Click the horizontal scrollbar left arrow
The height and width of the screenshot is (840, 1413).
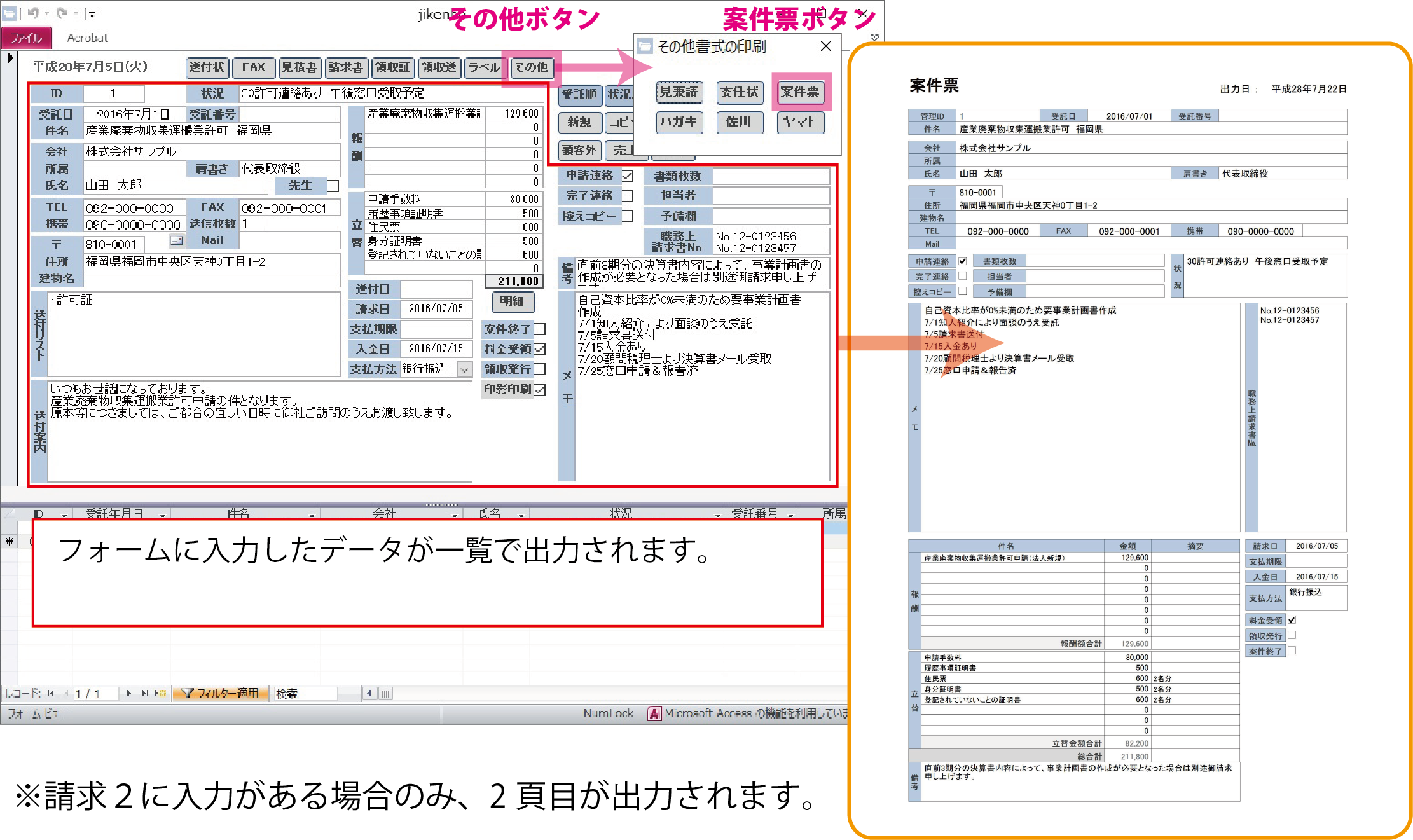tap(369, 694)
